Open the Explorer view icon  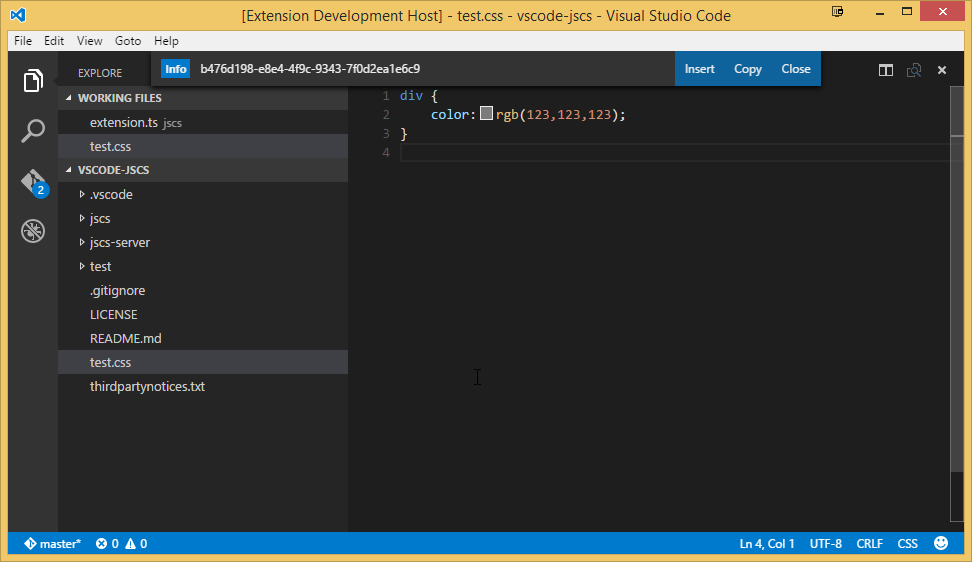[33, 81]
